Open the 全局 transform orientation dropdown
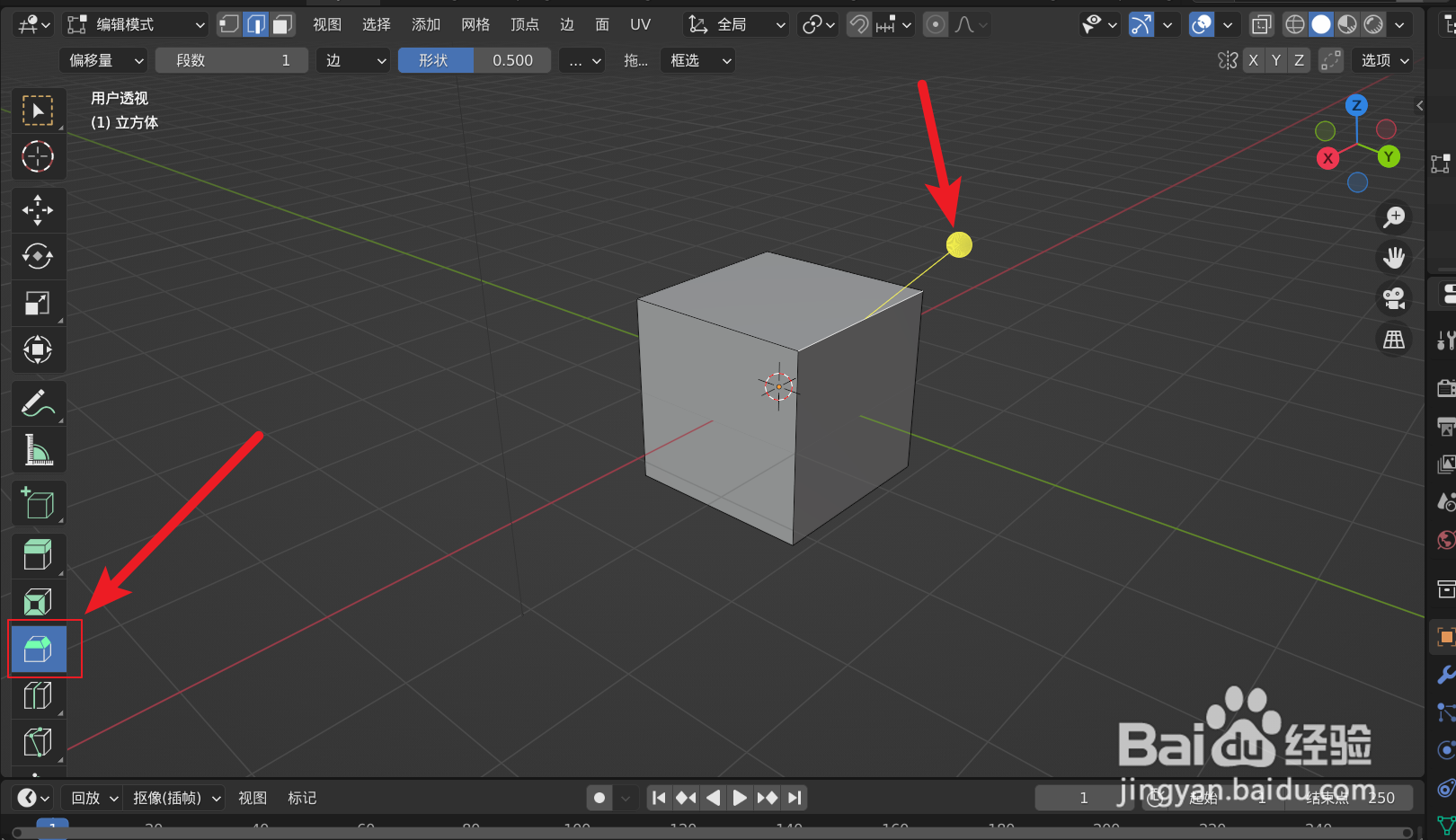Viewport: 1456px width, 840px height. 736,24
